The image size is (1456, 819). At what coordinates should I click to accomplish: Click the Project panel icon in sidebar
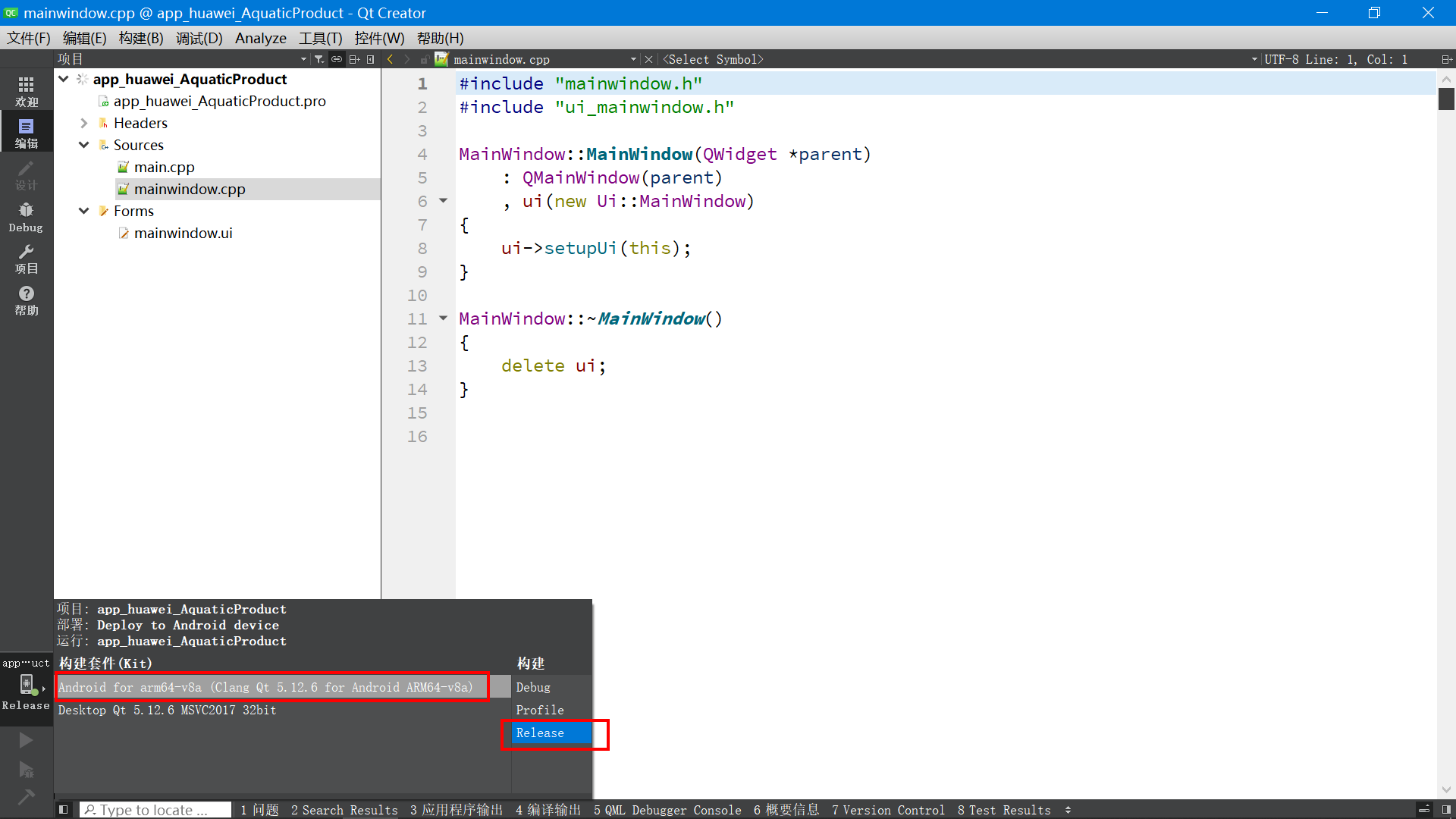pos(26,258)
